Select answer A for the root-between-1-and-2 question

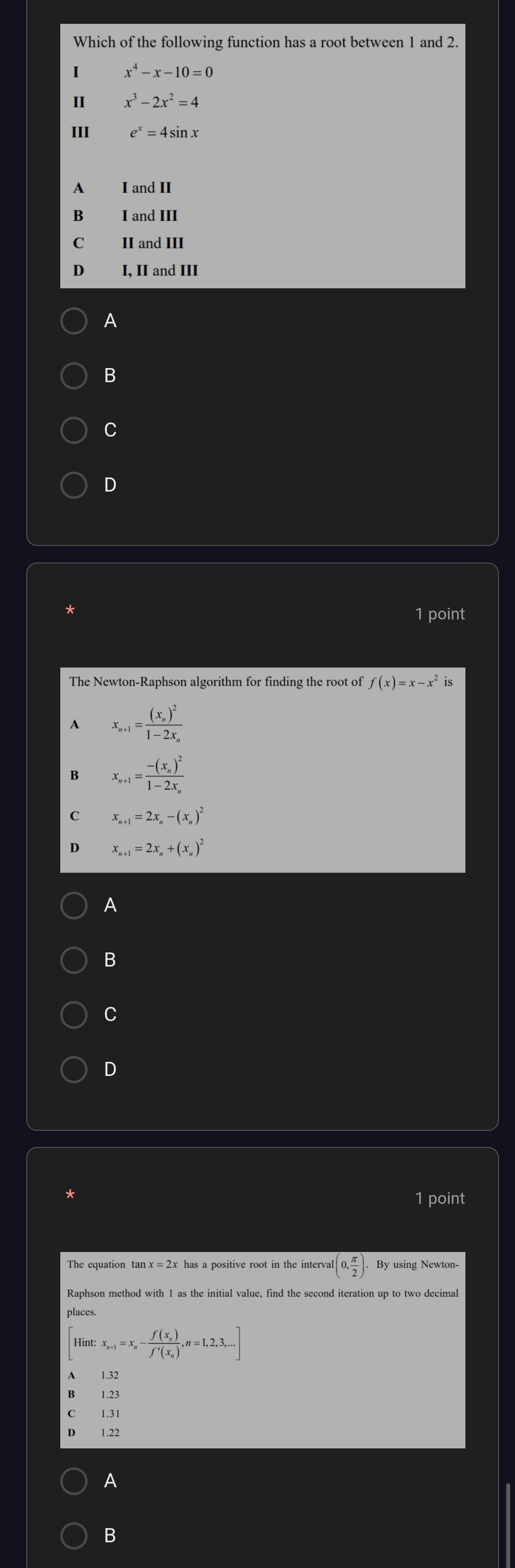pyautogui.click(x=74, y=321)
